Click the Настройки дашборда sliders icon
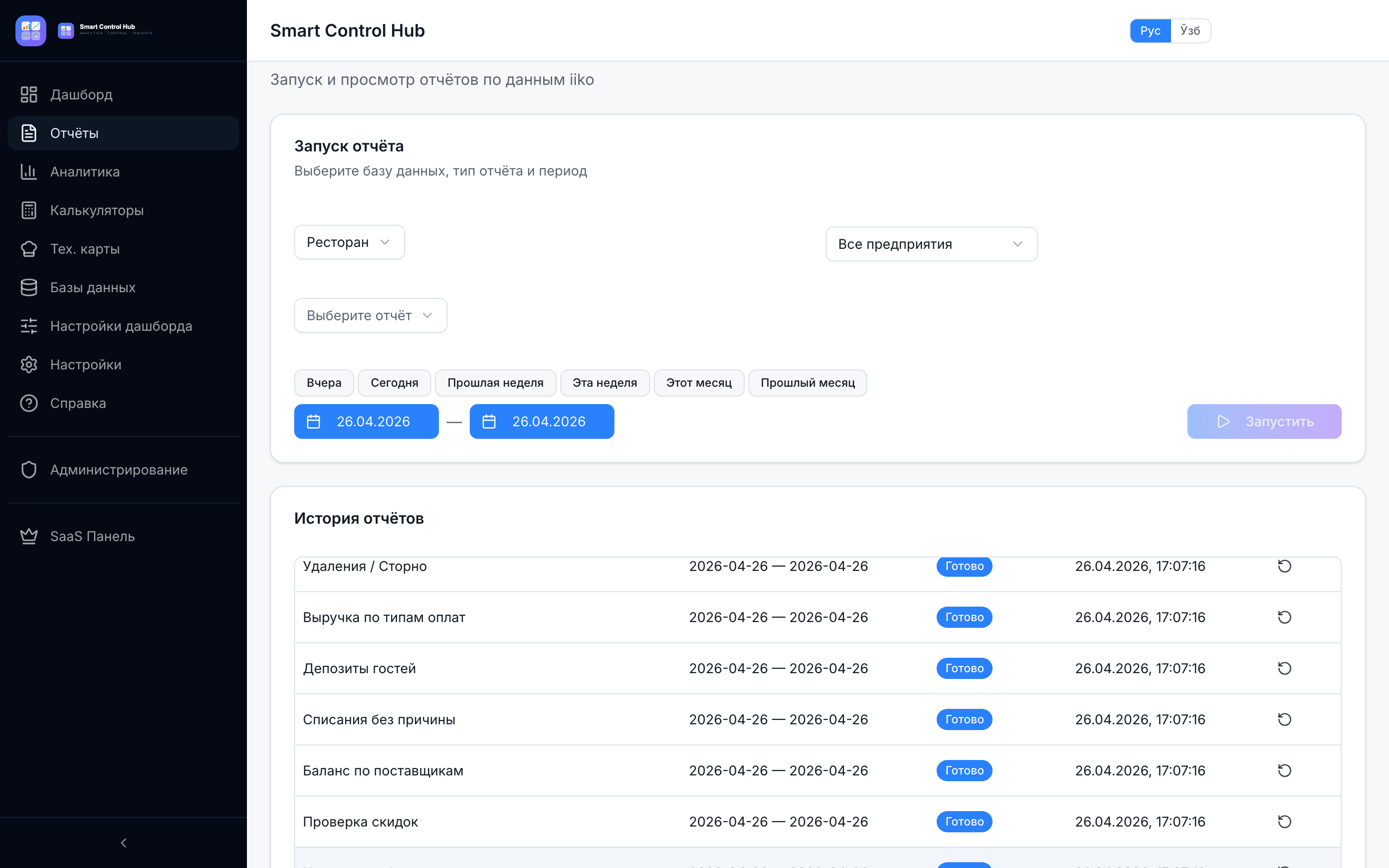 pos(29,326)
